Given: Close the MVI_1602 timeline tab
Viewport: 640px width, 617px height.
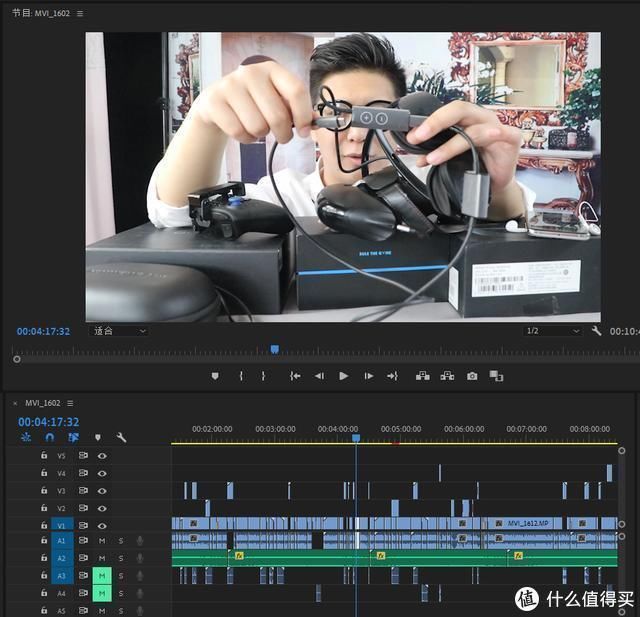Looking at the screenshot, I should 15,404.
